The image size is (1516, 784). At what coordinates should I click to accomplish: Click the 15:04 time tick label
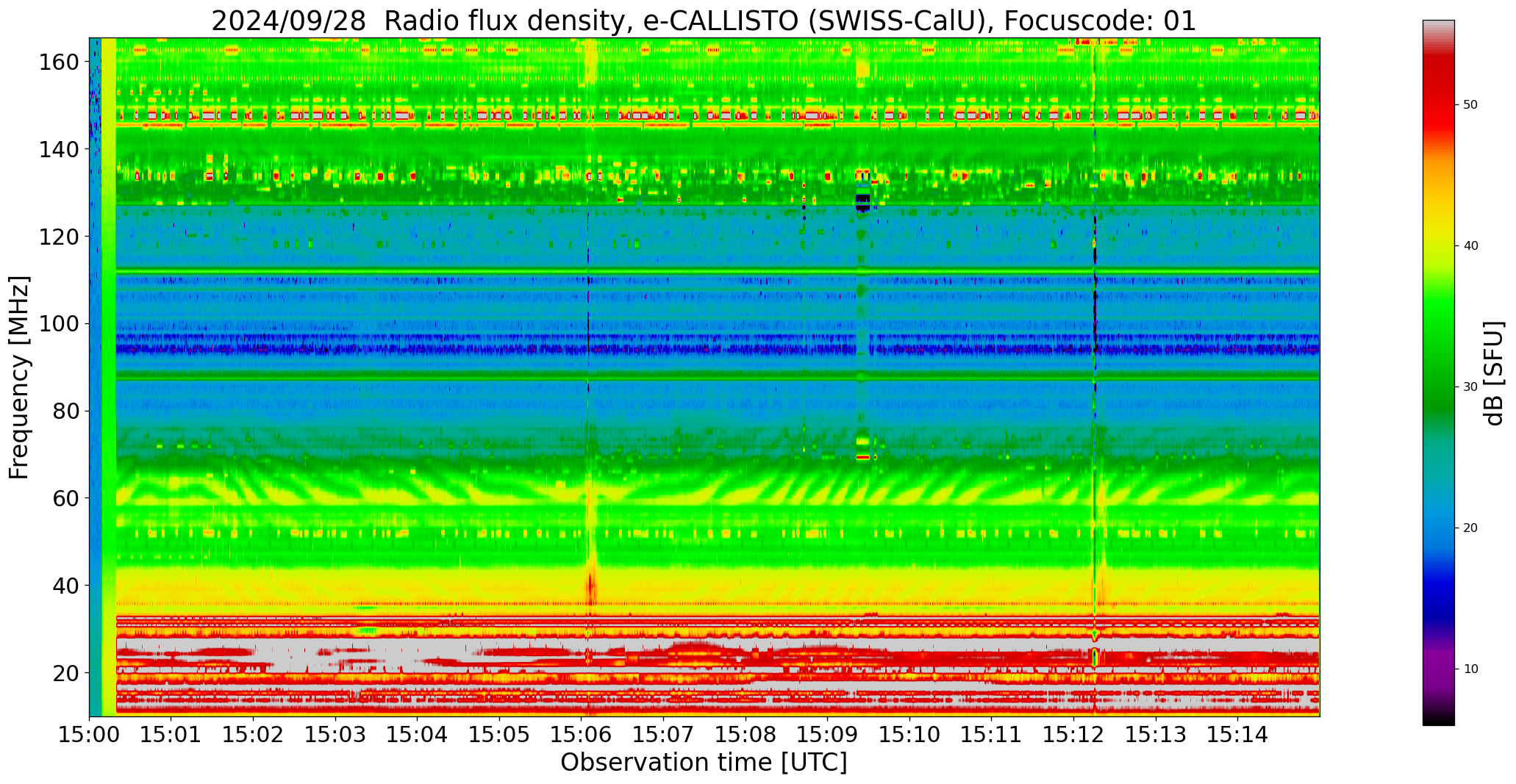418,734
